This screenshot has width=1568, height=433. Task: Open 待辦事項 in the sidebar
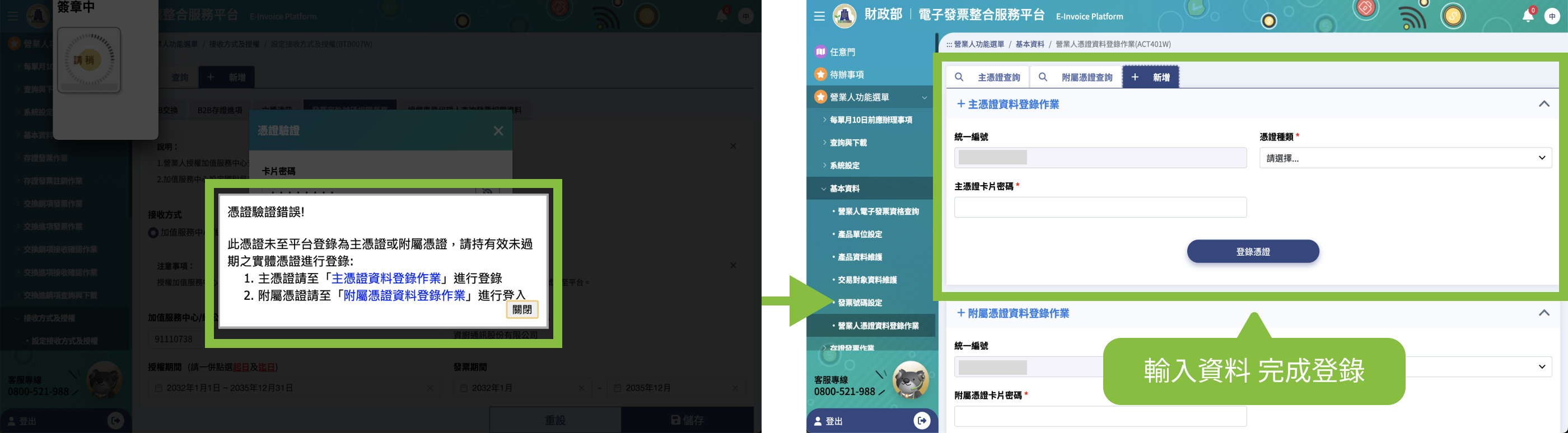click(x=847, y=75)
